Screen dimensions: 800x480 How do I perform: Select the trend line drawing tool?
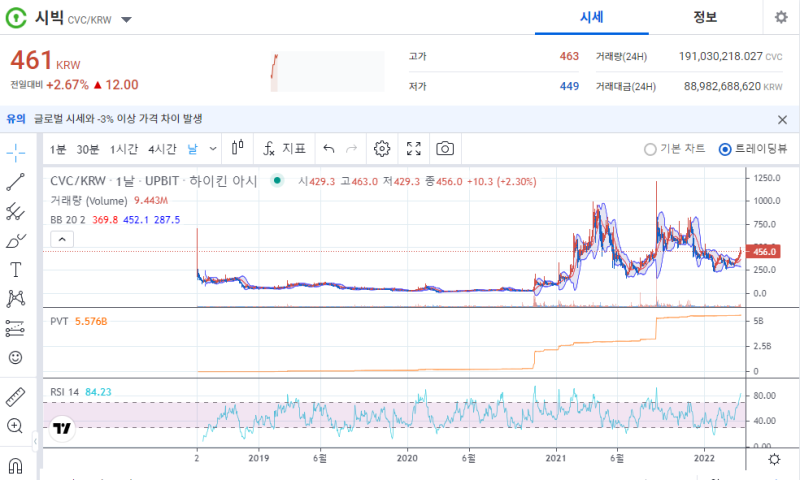(16, 182)
